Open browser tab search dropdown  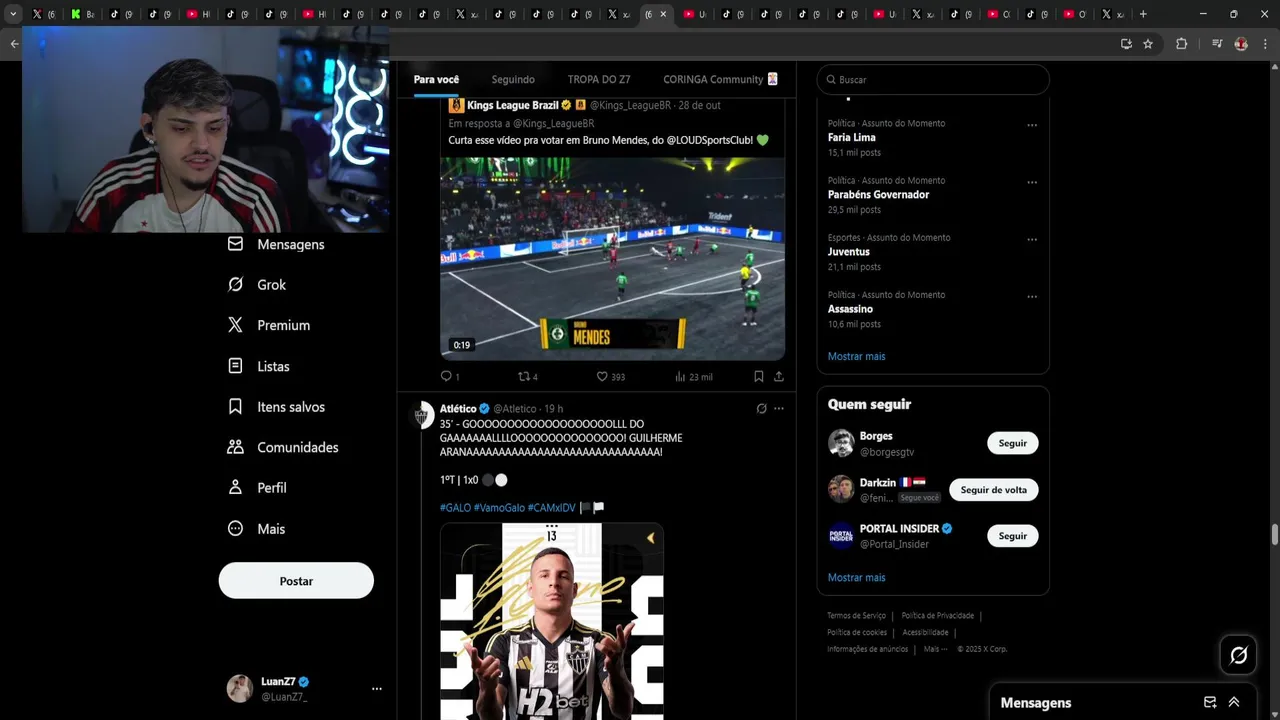tap(13, 14)
